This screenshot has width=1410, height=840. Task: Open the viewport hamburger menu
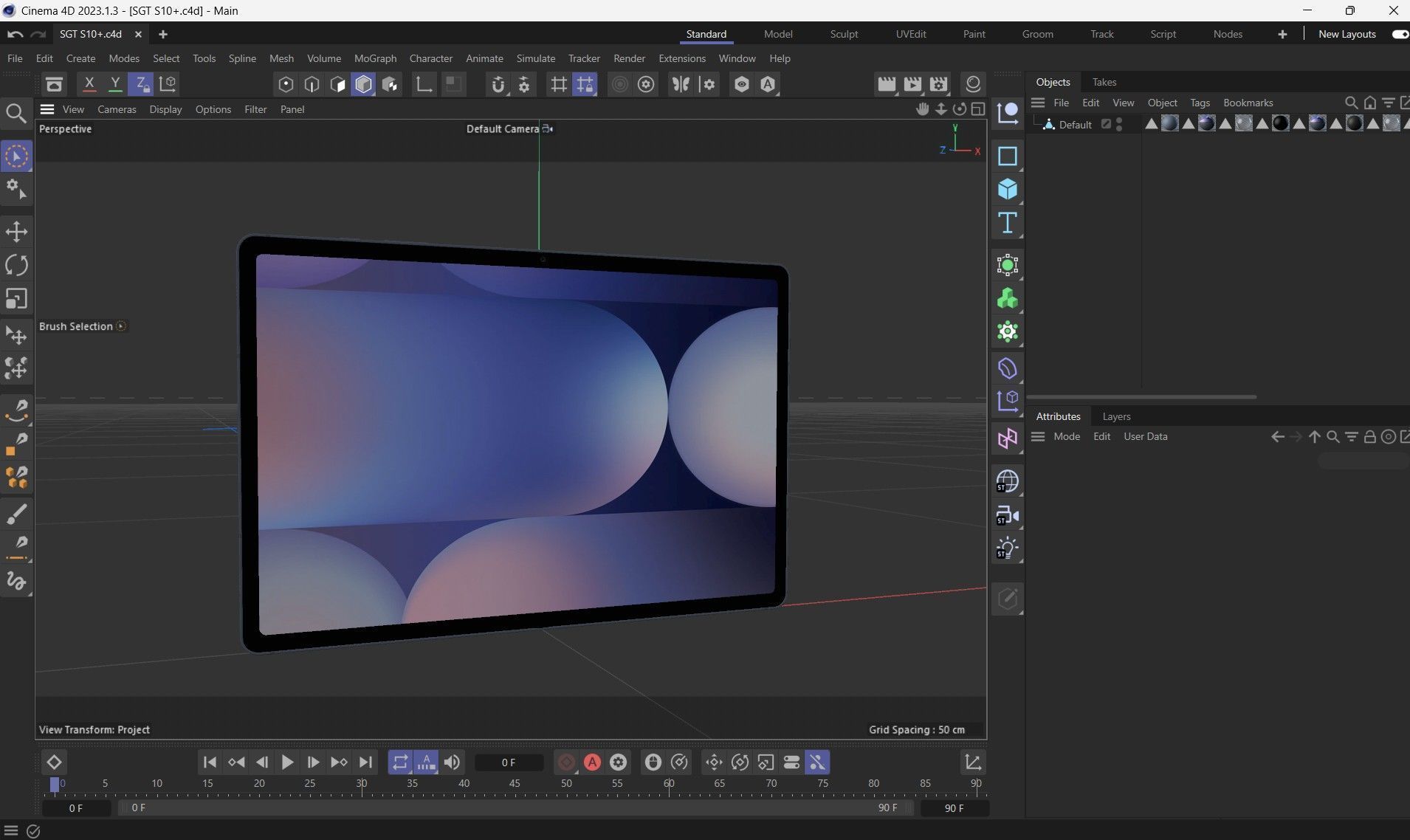click(47, 109)
